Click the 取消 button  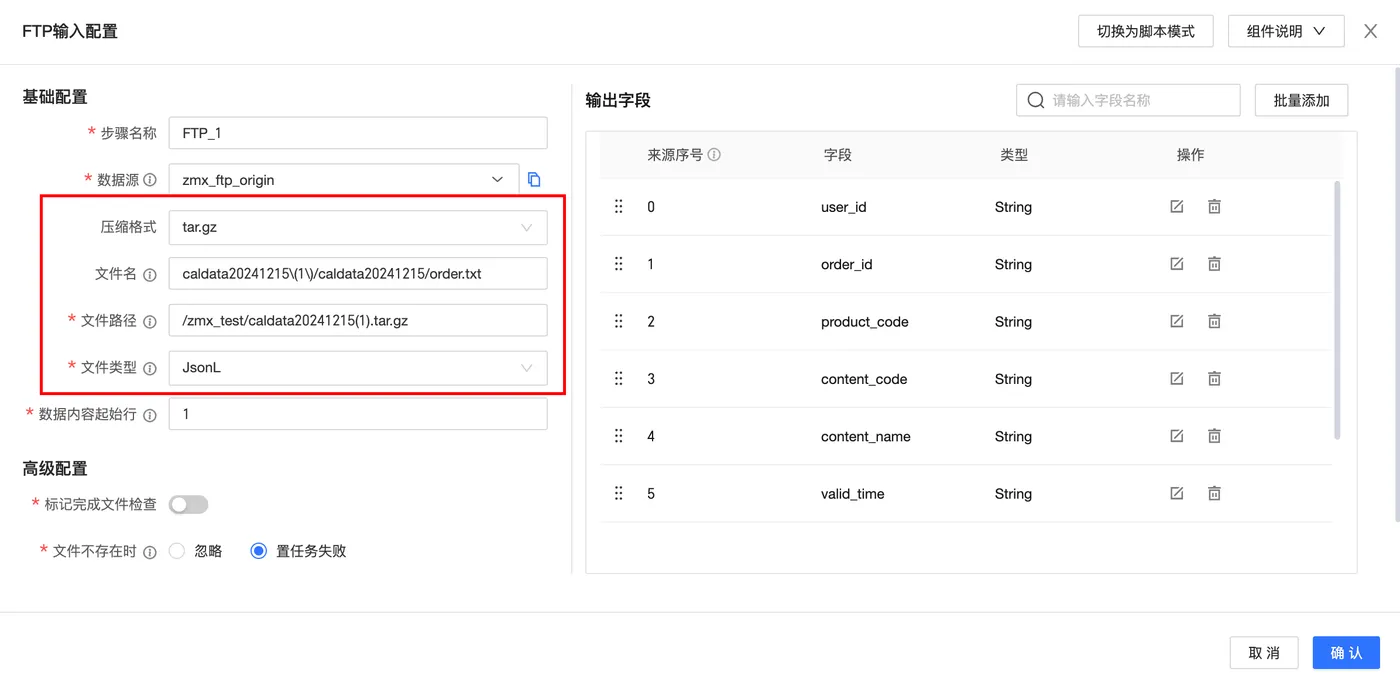1264,652
